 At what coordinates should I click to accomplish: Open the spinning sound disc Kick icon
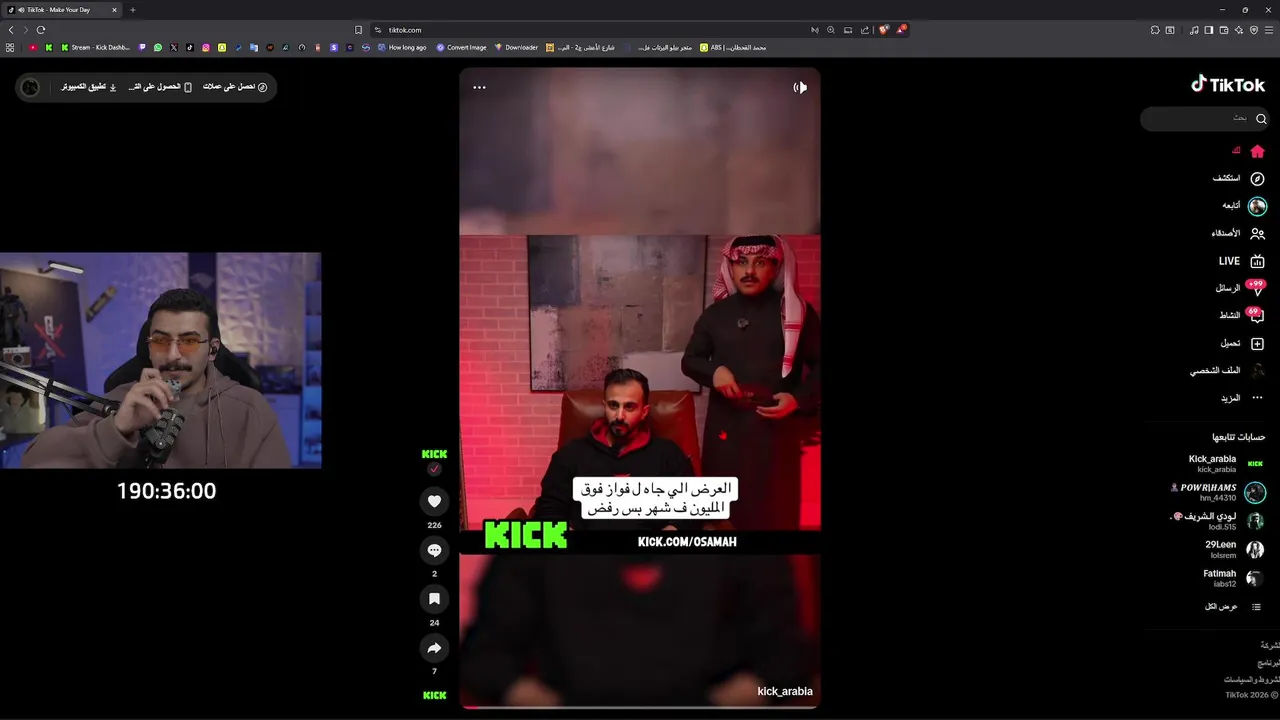[434, 695]
